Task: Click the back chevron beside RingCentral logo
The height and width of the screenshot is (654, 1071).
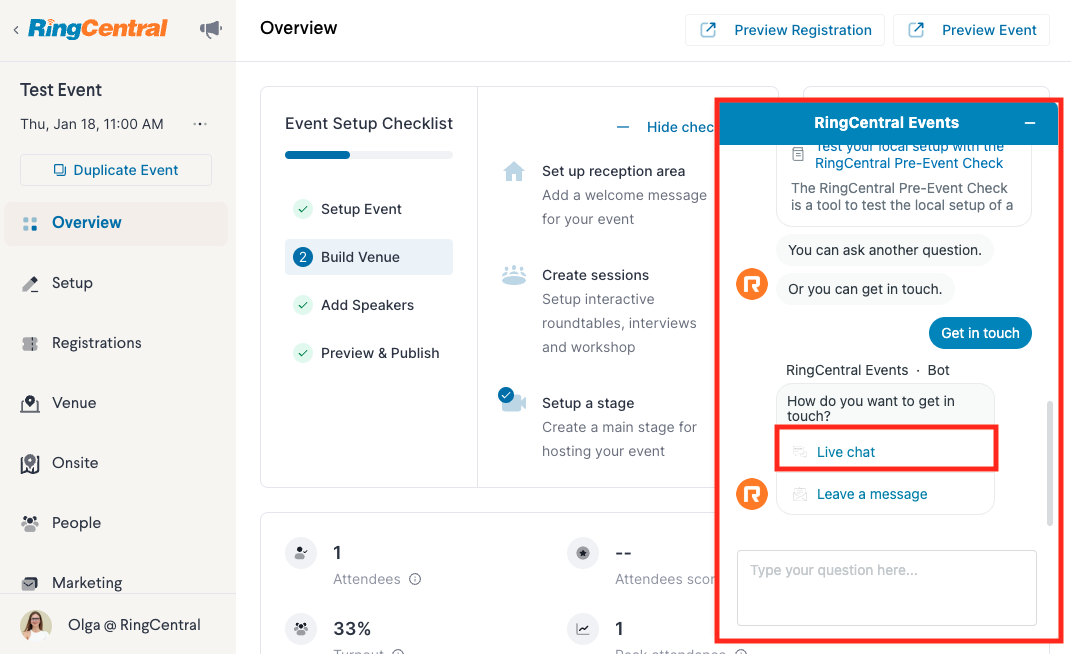Action: [16, 29]
